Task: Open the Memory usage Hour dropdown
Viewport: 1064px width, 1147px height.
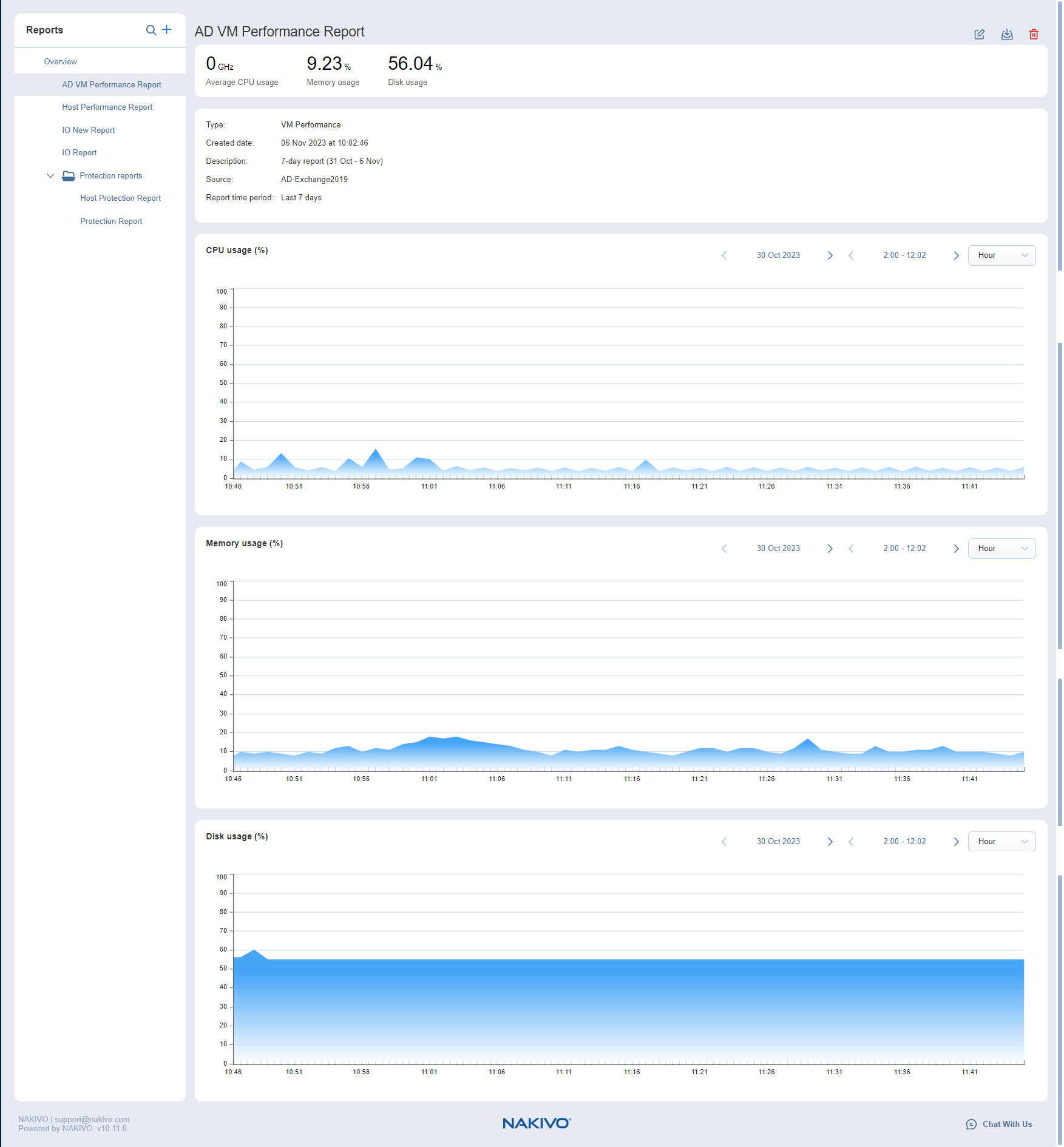Action: 1001,549
